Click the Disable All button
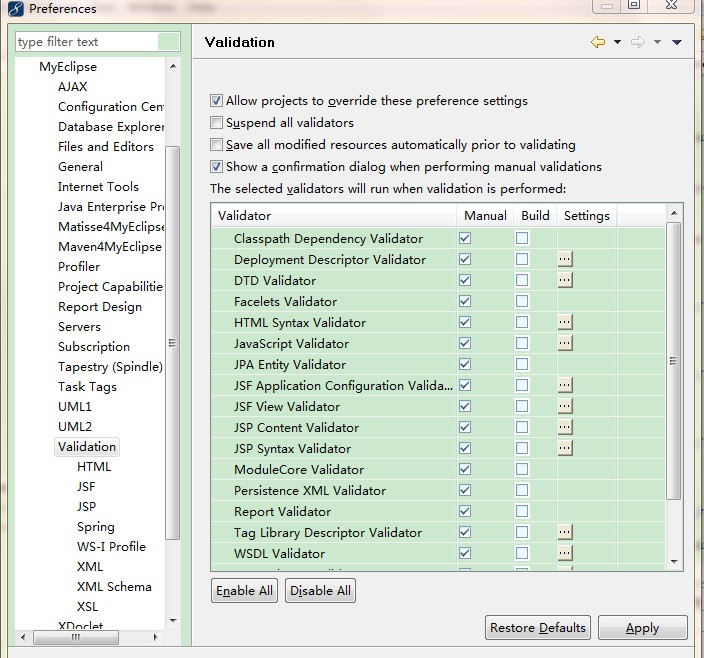Image resolution: width=704 pixels, height=658 pixels. point(321,591)
